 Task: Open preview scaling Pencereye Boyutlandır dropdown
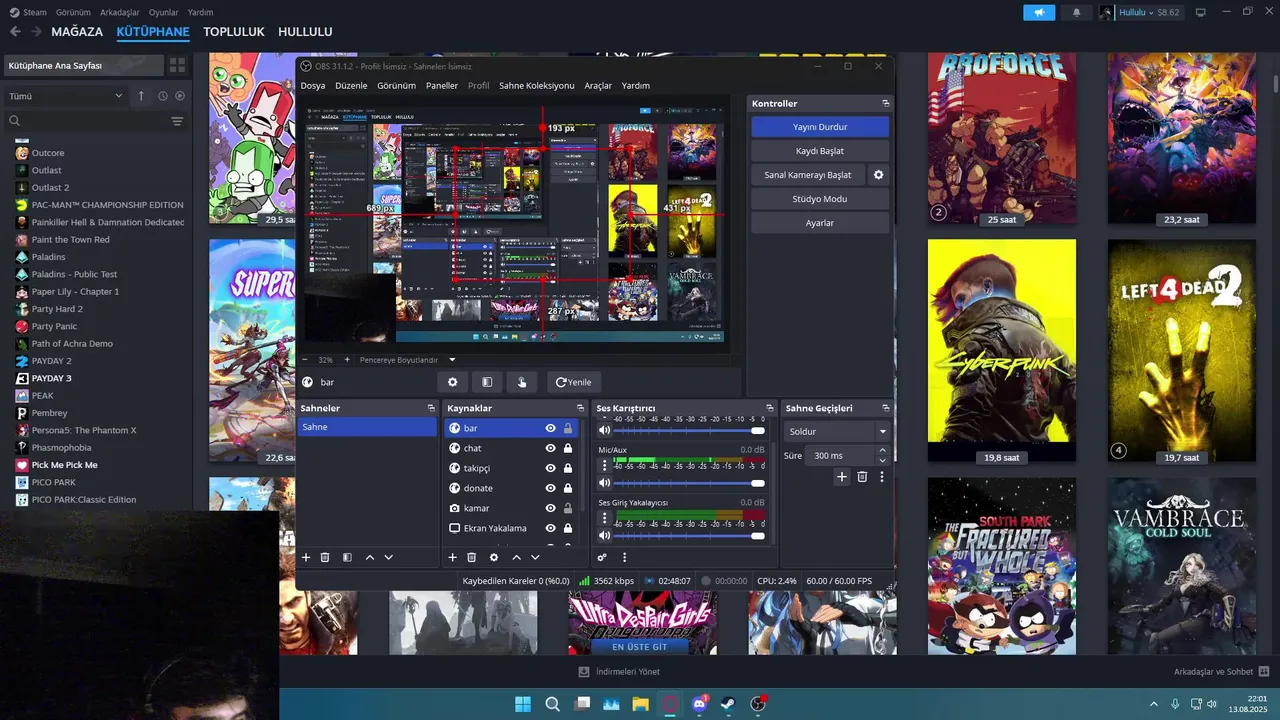click(407, 360)
